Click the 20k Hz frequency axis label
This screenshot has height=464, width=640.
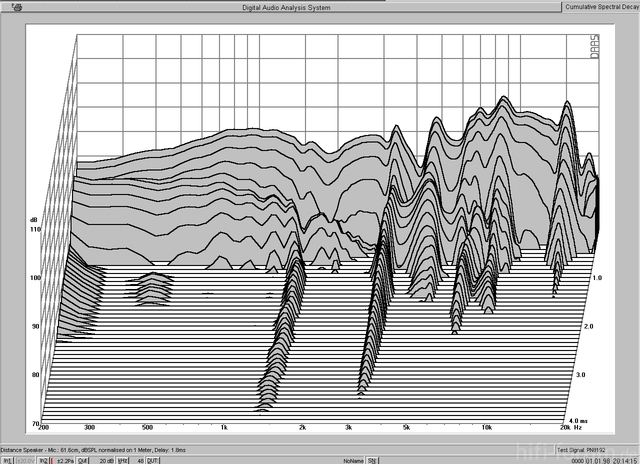click(x=569, y=427)
